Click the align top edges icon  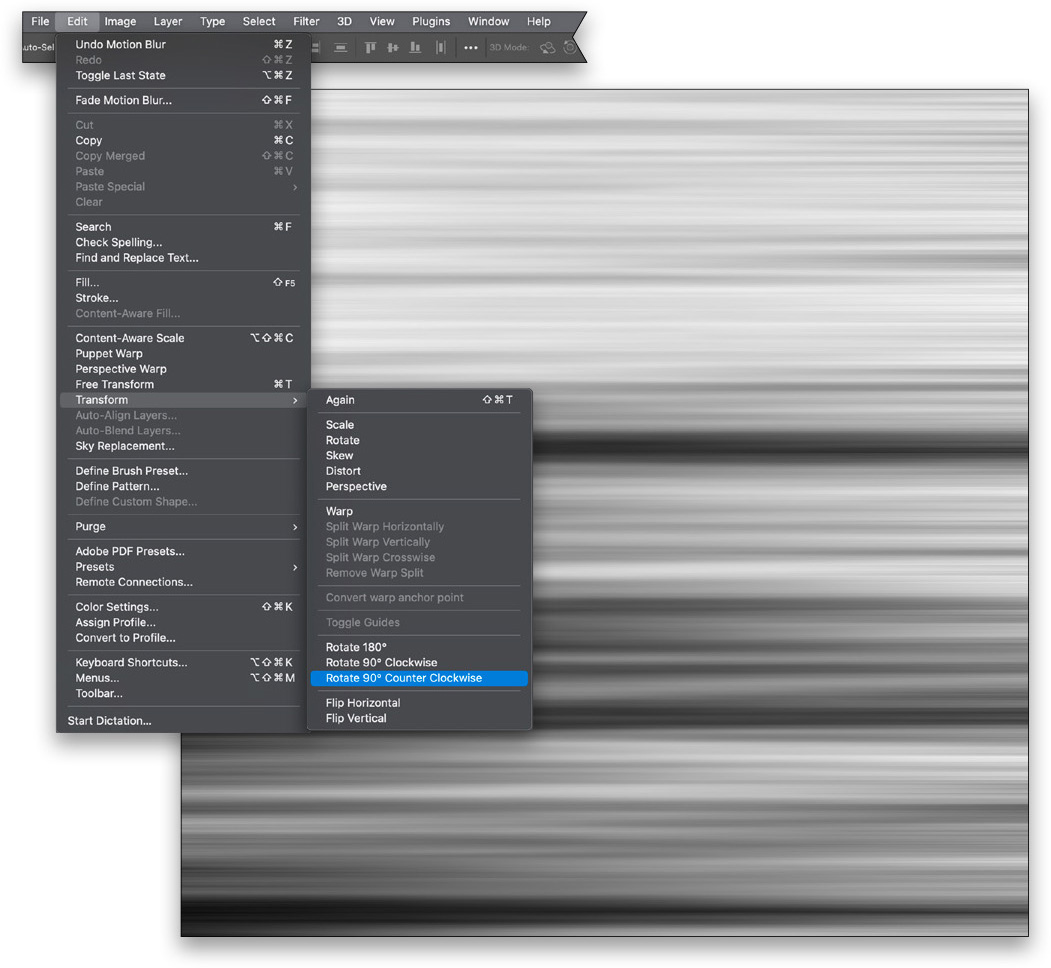coord(370,47)
